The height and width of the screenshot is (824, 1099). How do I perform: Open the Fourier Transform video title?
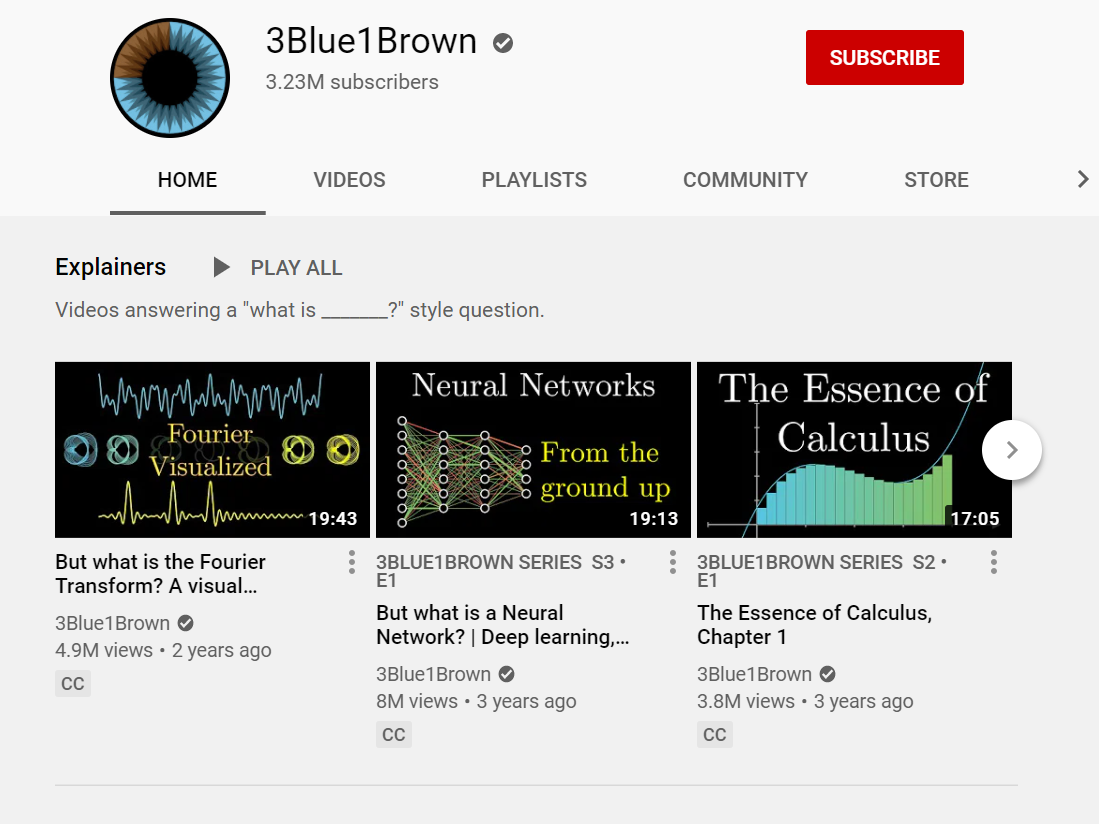161,574
